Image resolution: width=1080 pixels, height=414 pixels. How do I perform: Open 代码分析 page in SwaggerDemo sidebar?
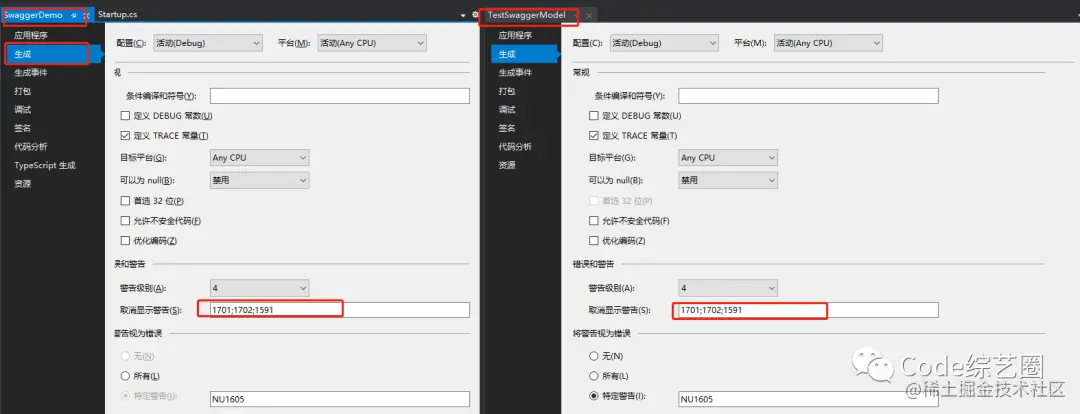pos(31,147)
